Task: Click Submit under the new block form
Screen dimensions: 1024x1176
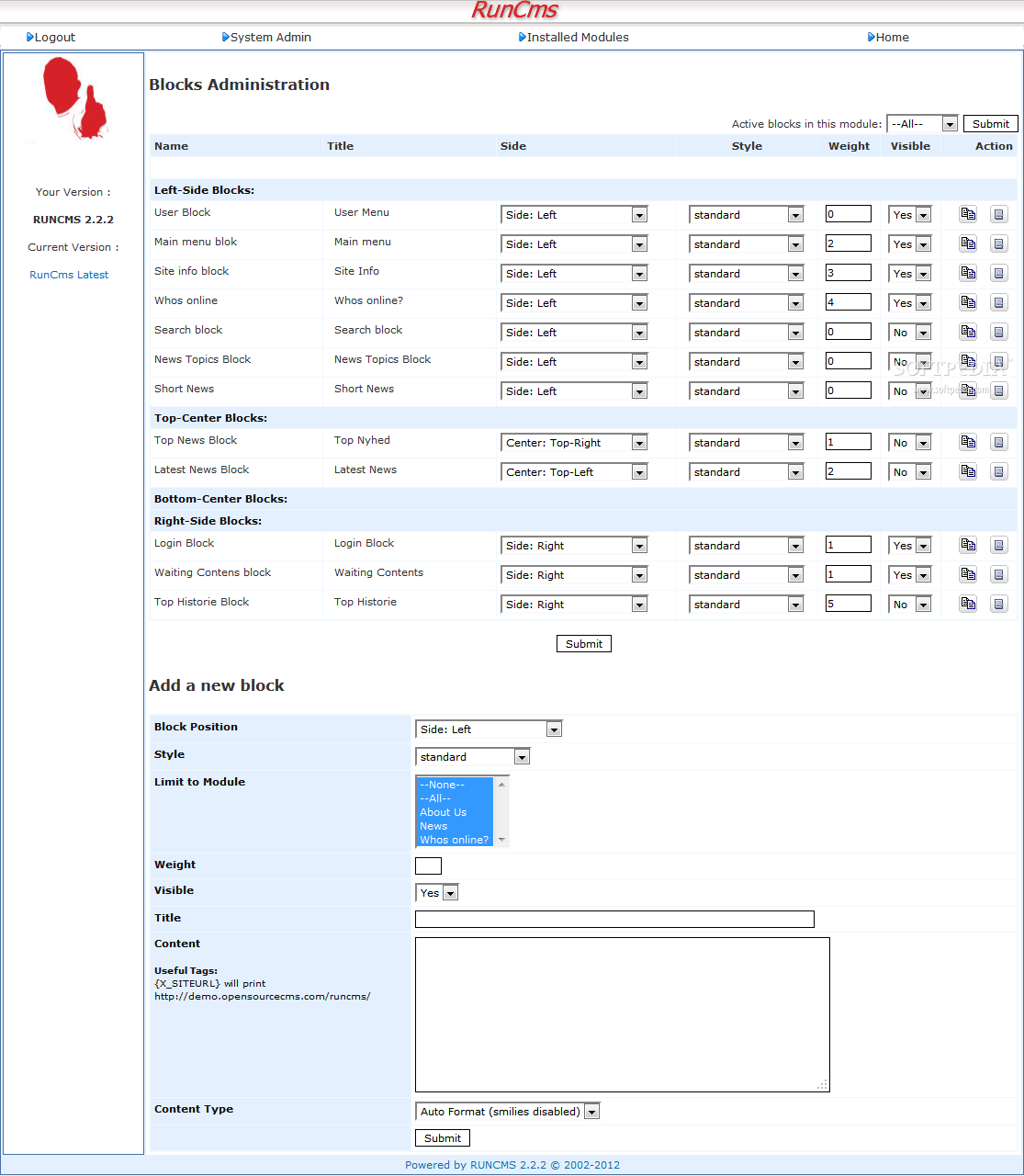Action: (x=443, y=1138)
